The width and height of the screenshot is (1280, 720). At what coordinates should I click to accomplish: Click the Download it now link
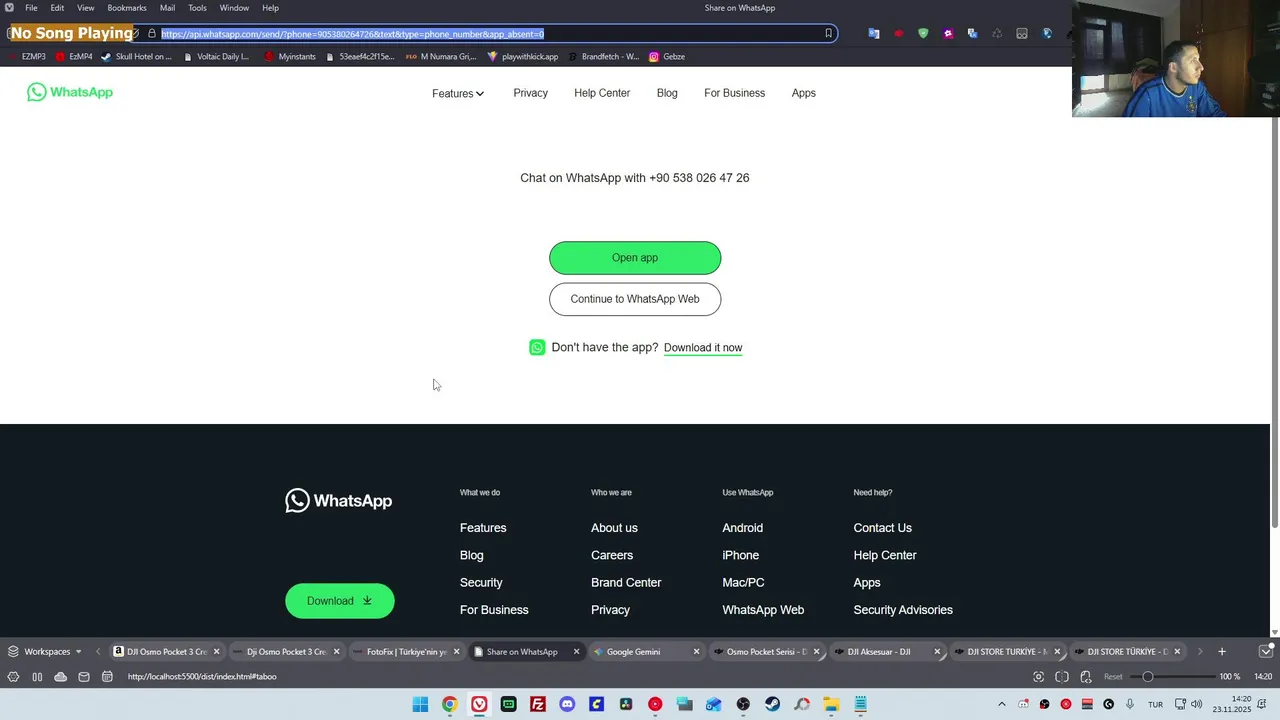tap(703, 348)
